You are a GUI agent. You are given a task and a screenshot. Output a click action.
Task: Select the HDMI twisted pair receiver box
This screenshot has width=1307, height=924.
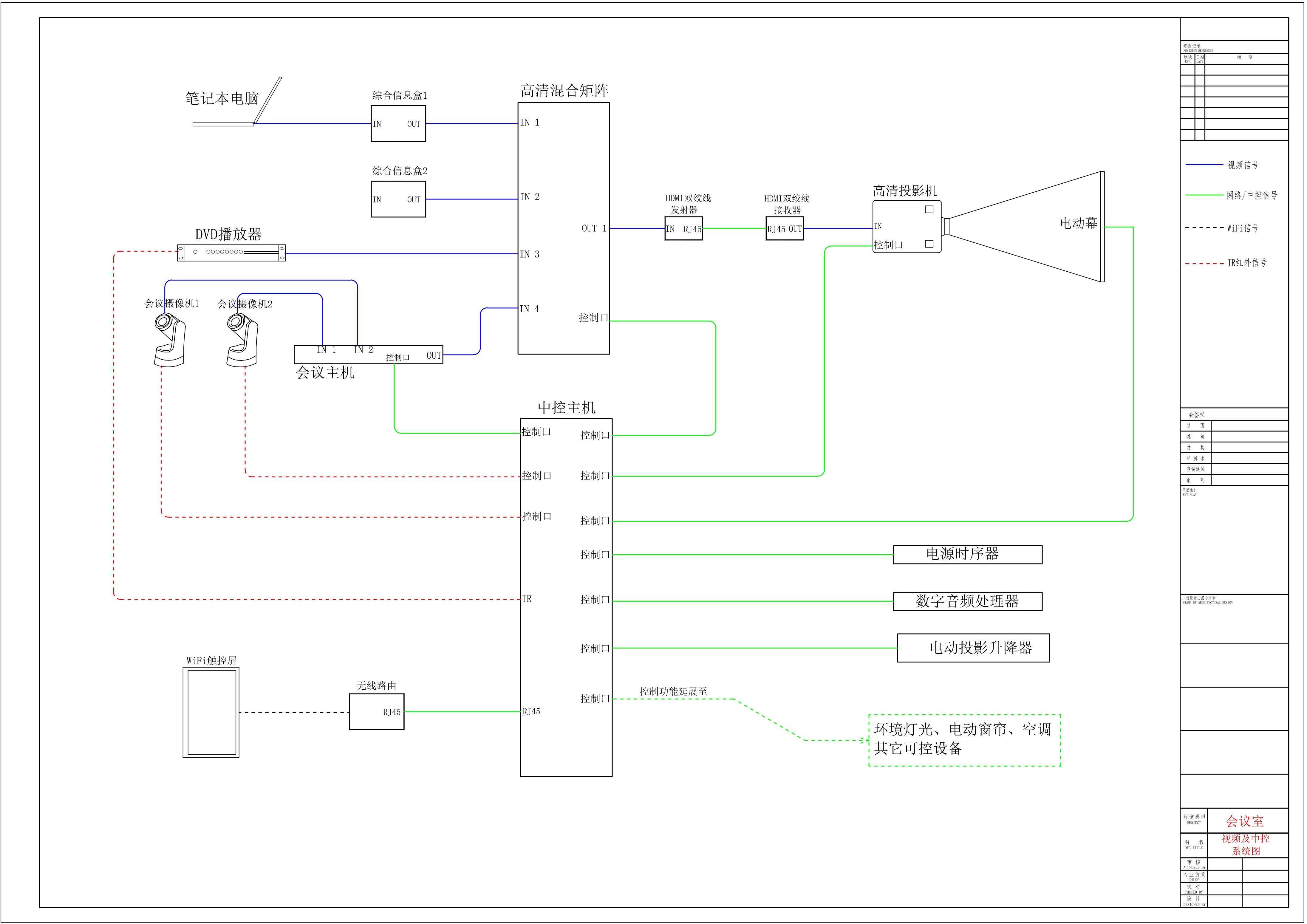pyautogui.click(x=785, y=229)
